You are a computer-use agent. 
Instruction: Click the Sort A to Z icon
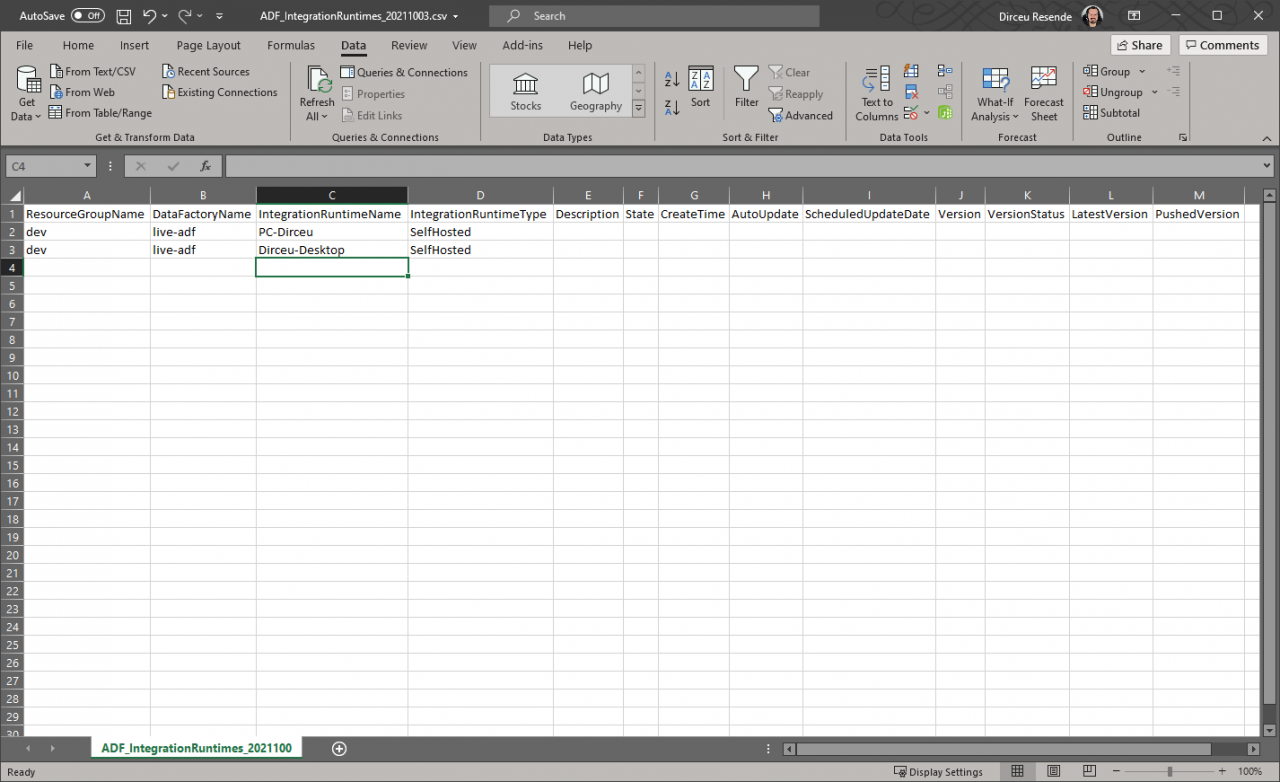pyautogui.click(x=672, y=80)
